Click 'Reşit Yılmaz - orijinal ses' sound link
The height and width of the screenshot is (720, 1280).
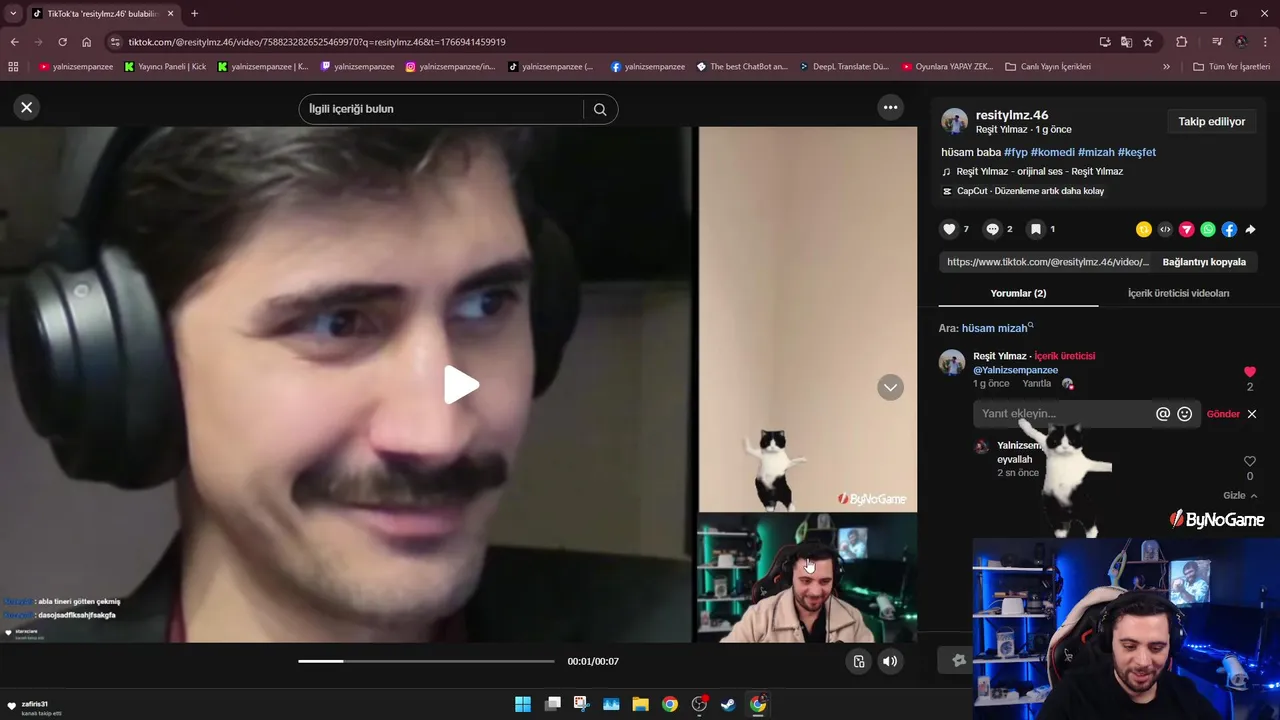(x=1040, y=172)
